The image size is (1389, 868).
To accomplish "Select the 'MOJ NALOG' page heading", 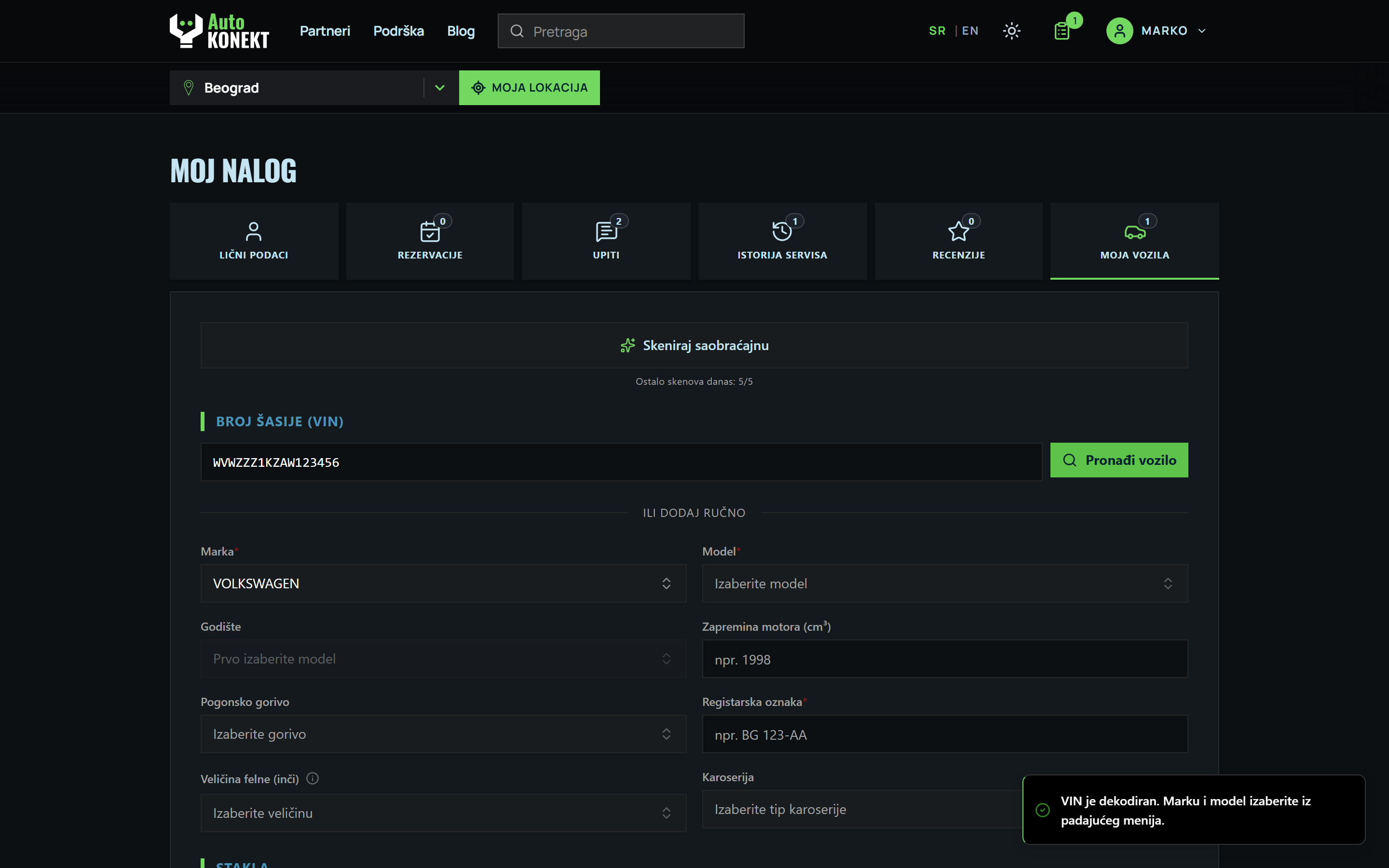I will pos(233,171).
